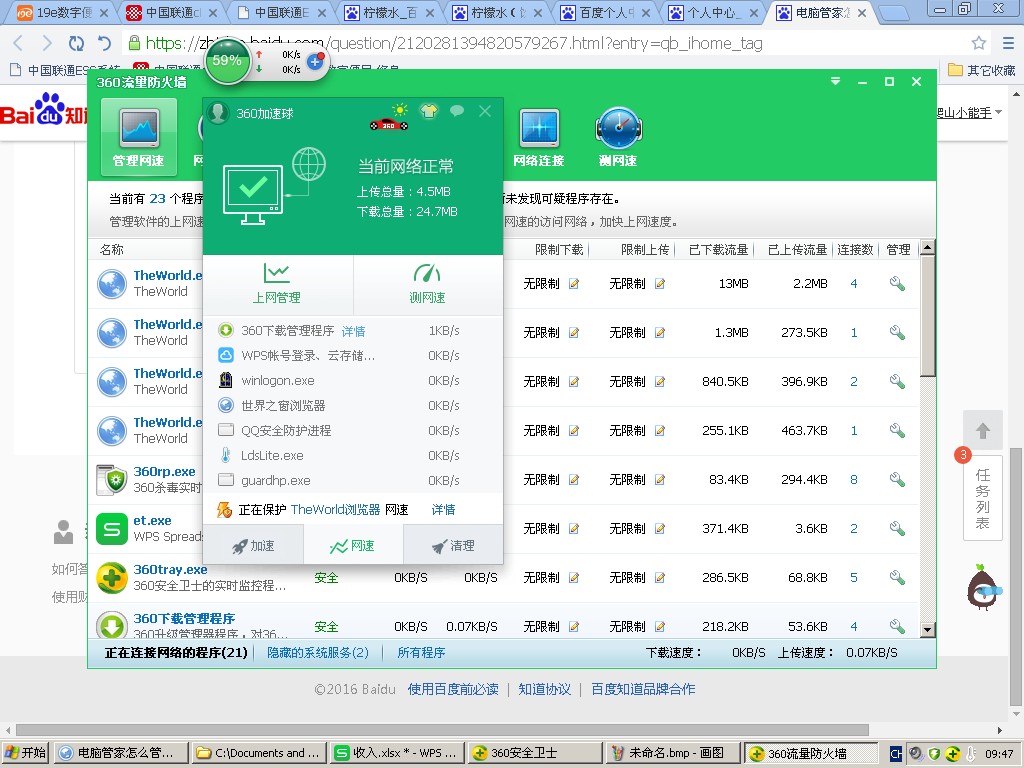The image size is (1024, 768).
Task: Switch to 360安全卫士 in the taskbar
Action: click(533, 753)
